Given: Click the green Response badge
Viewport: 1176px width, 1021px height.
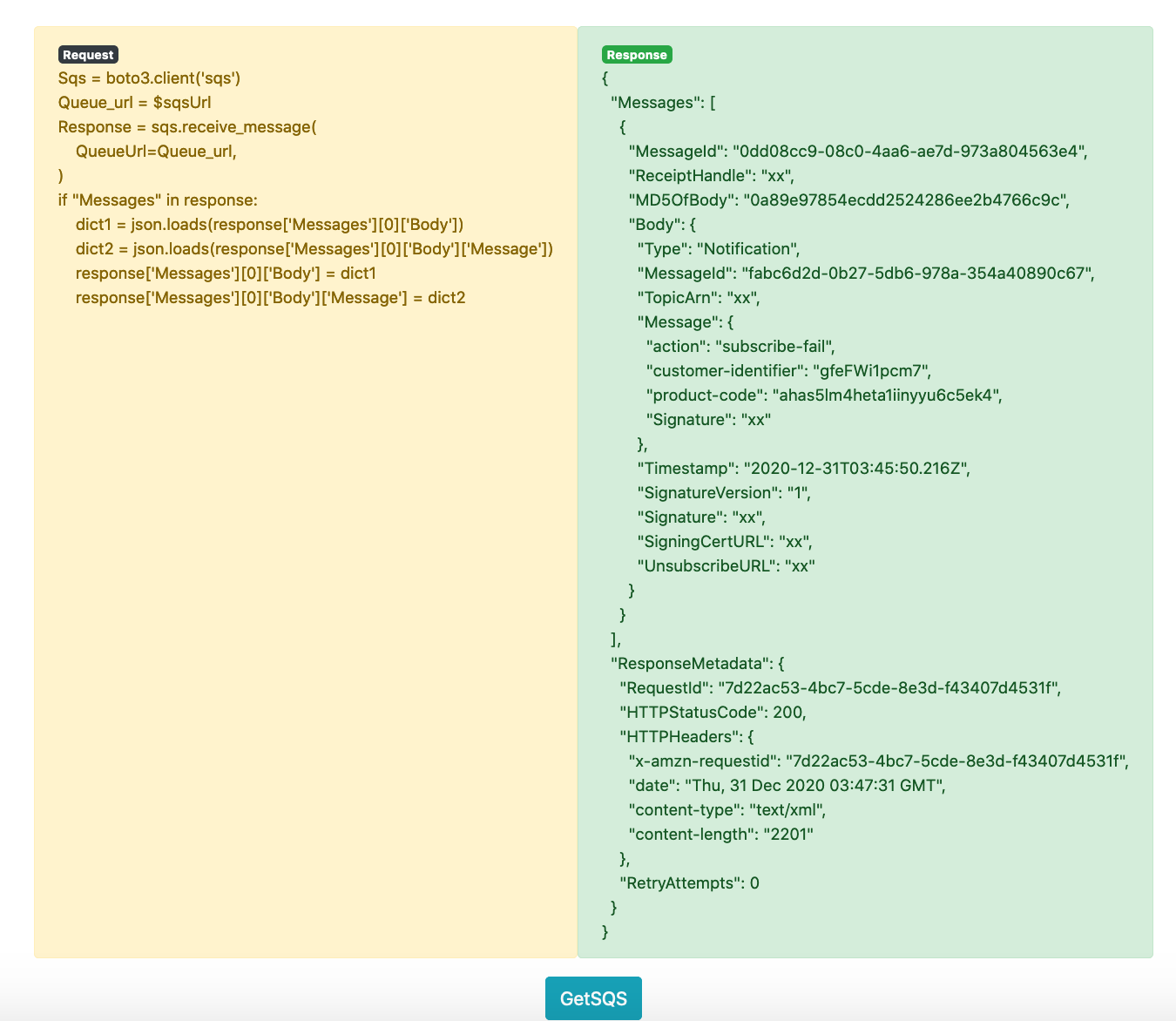Looking at the screenshot, I should coord(637,55).
